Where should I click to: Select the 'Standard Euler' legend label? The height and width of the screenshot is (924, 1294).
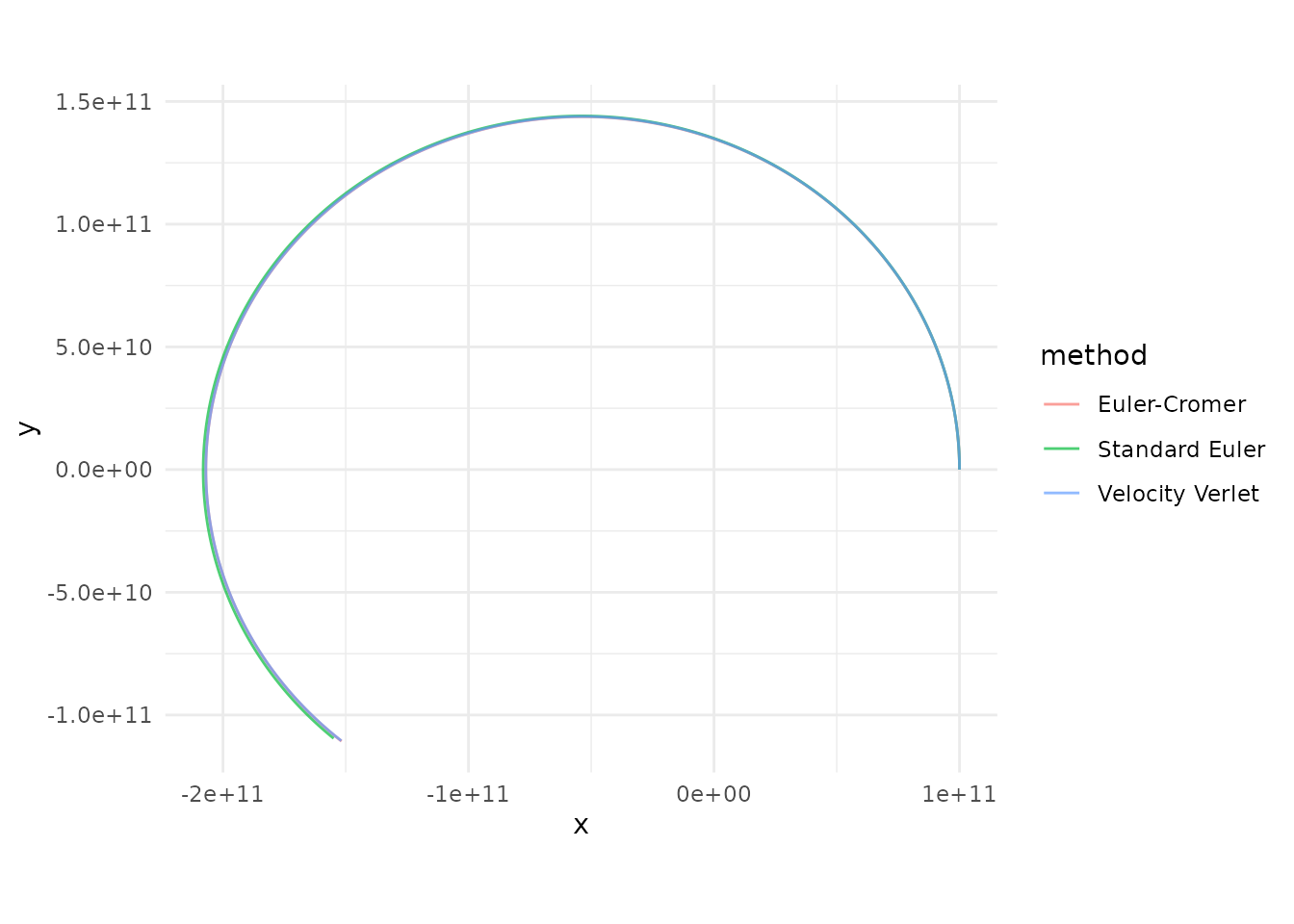coord(1180,449)
